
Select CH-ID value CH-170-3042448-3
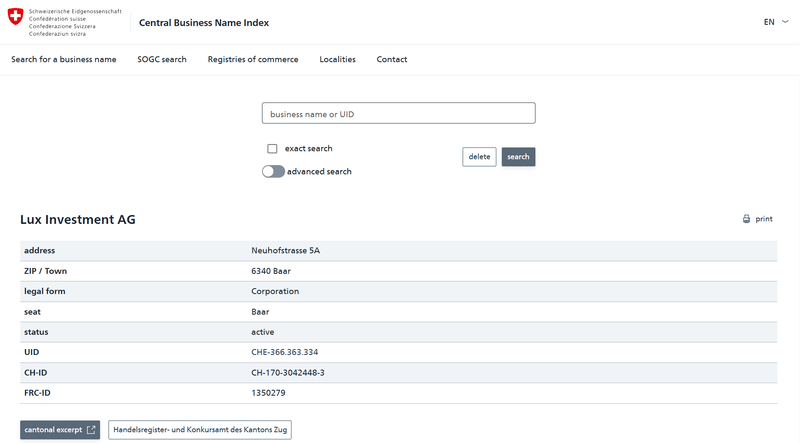point(288,373)
